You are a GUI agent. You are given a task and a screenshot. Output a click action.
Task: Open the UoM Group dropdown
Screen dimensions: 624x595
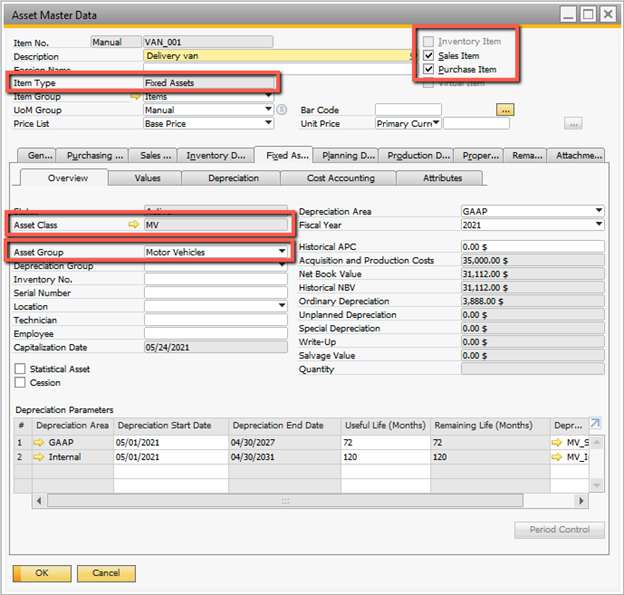[269, 109]
